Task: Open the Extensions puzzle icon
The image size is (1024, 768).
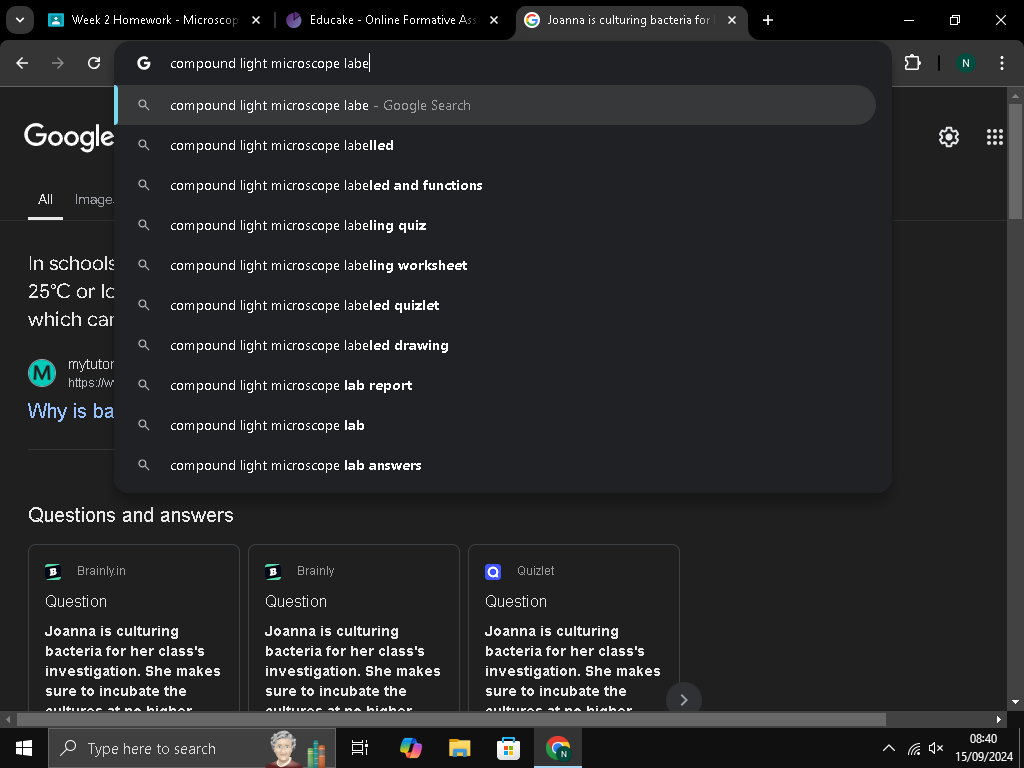Action: tap(912, 63)
